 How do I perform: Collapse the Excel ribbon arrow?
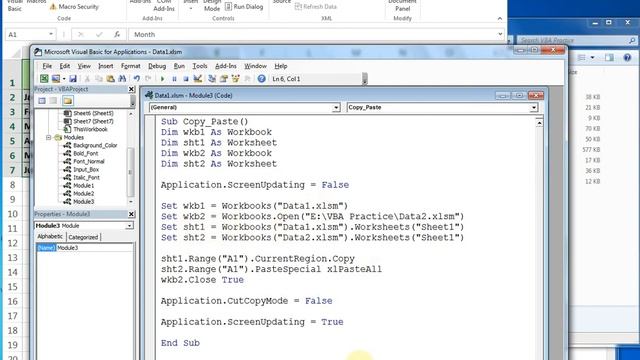point(500,18)
